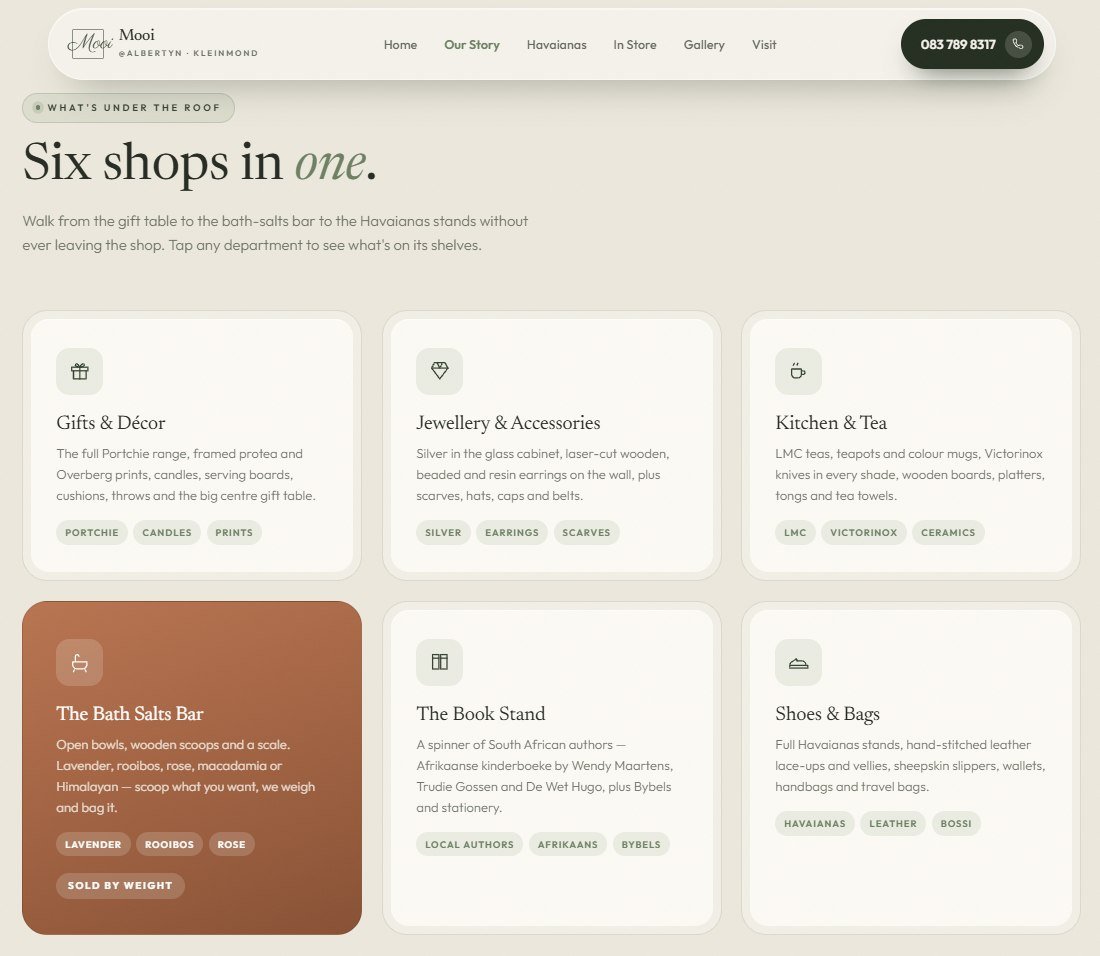Click the HAVAIANAS tag on Shoes card
Image resolution: width=1100 pixels, height=956 pixels.
(x=814, y=823)
